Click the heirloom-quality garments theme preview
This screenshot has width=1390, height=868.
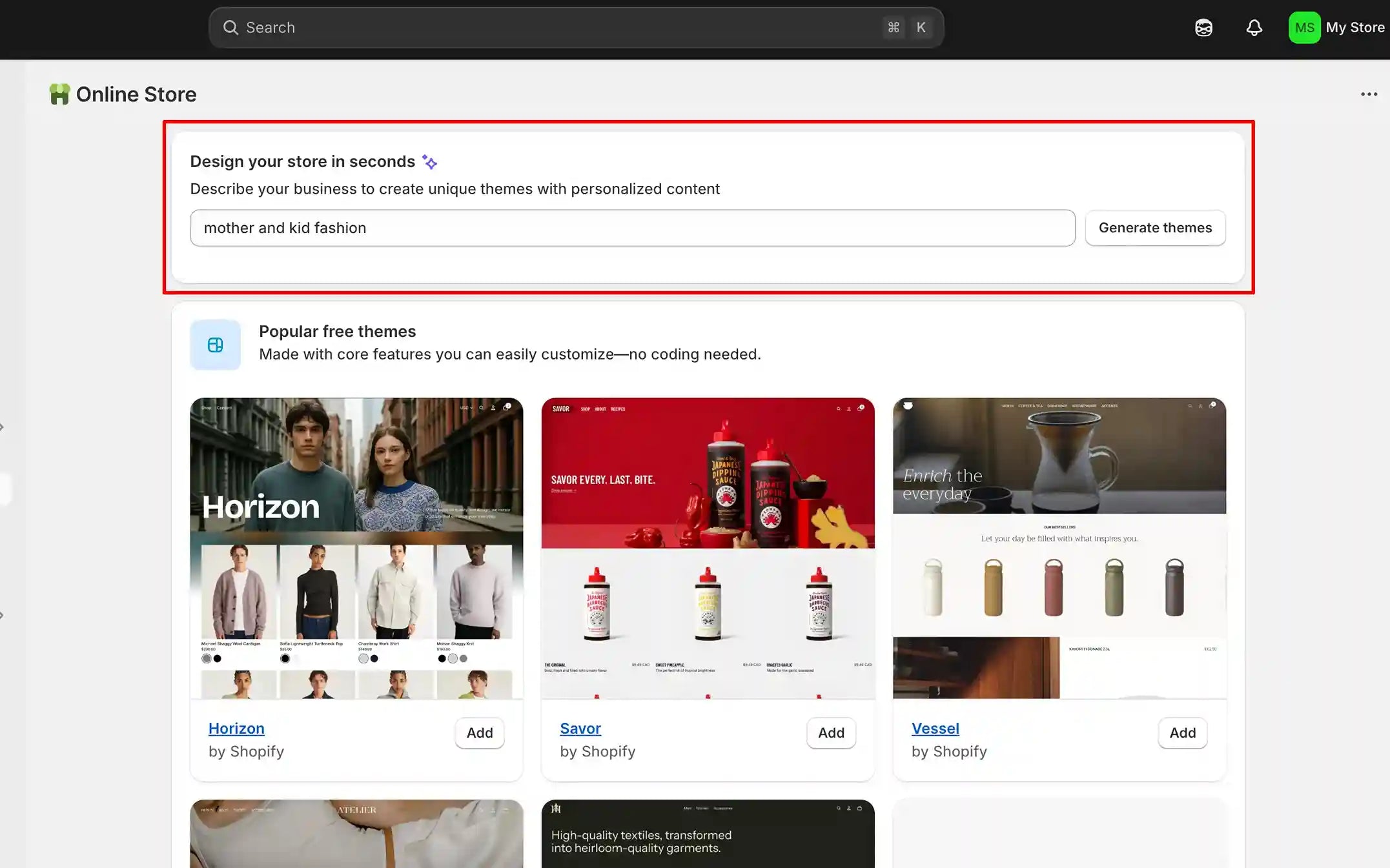pos(708,834)
